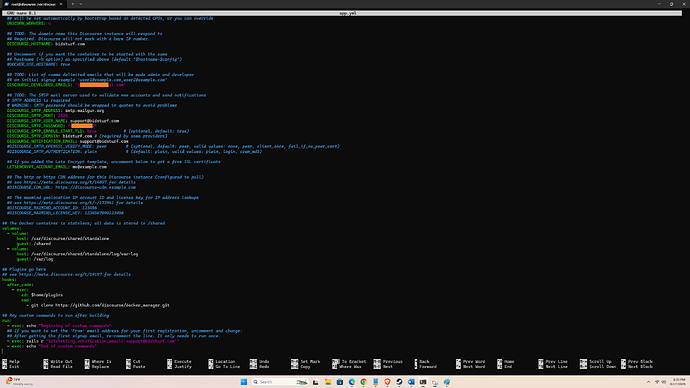Open the volume tray icon
This screenshot has width=690, height=388.
[664, 382]
